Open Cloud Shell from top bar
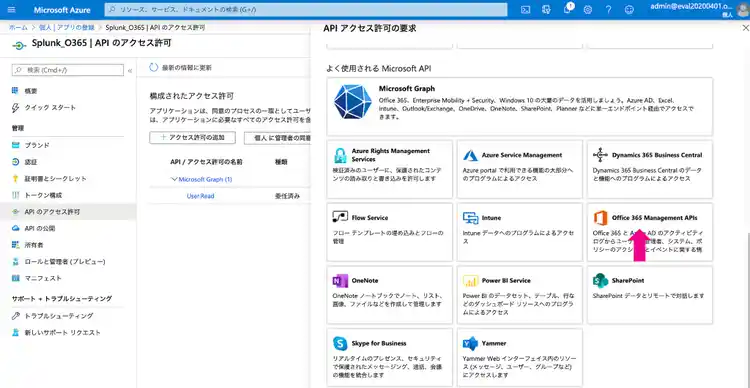This screenshot has width=750, height=388. pos(525,10)
